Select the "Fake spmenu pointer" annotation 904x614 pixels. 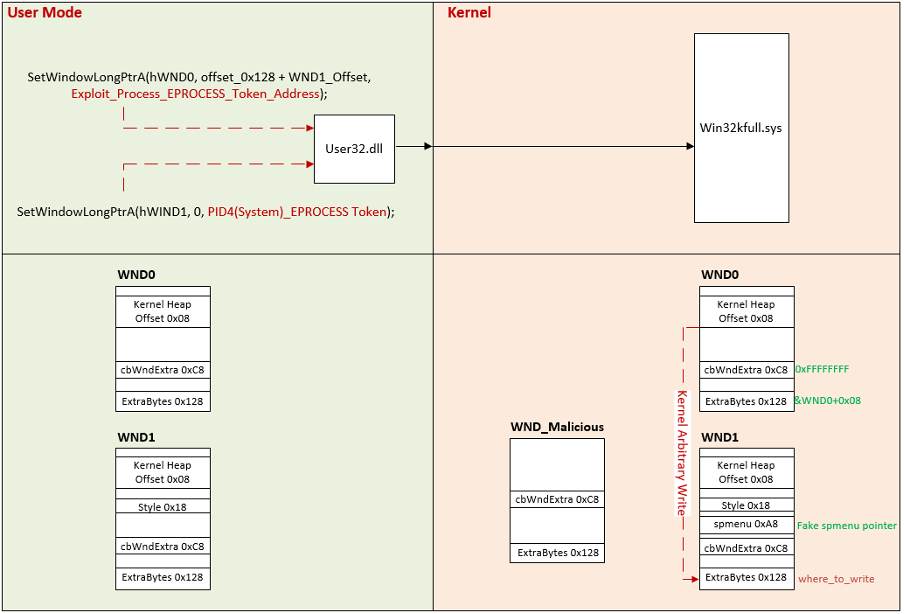846,526
